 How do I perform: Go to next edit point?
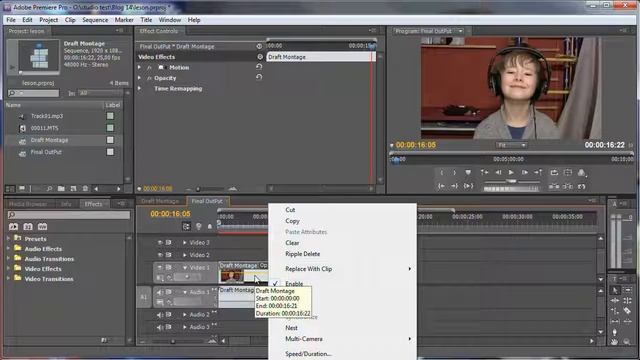tap(538, 173)
